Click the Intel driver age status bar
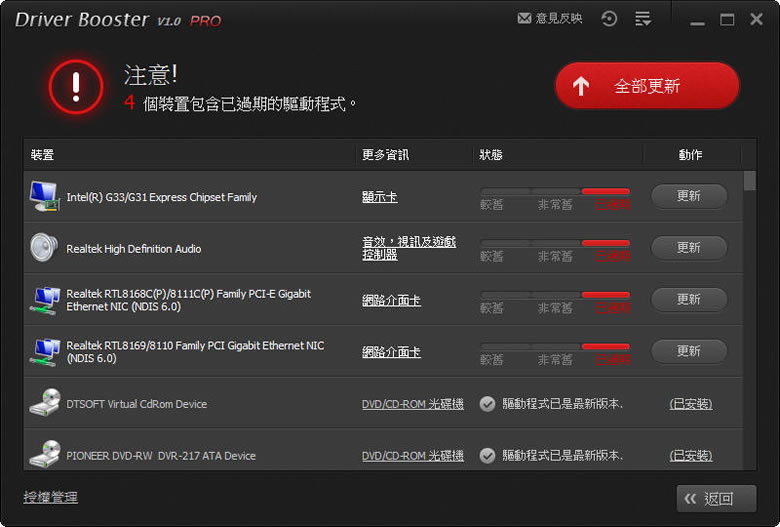Viewport: 780px width, 527px height. click(555, 191)
